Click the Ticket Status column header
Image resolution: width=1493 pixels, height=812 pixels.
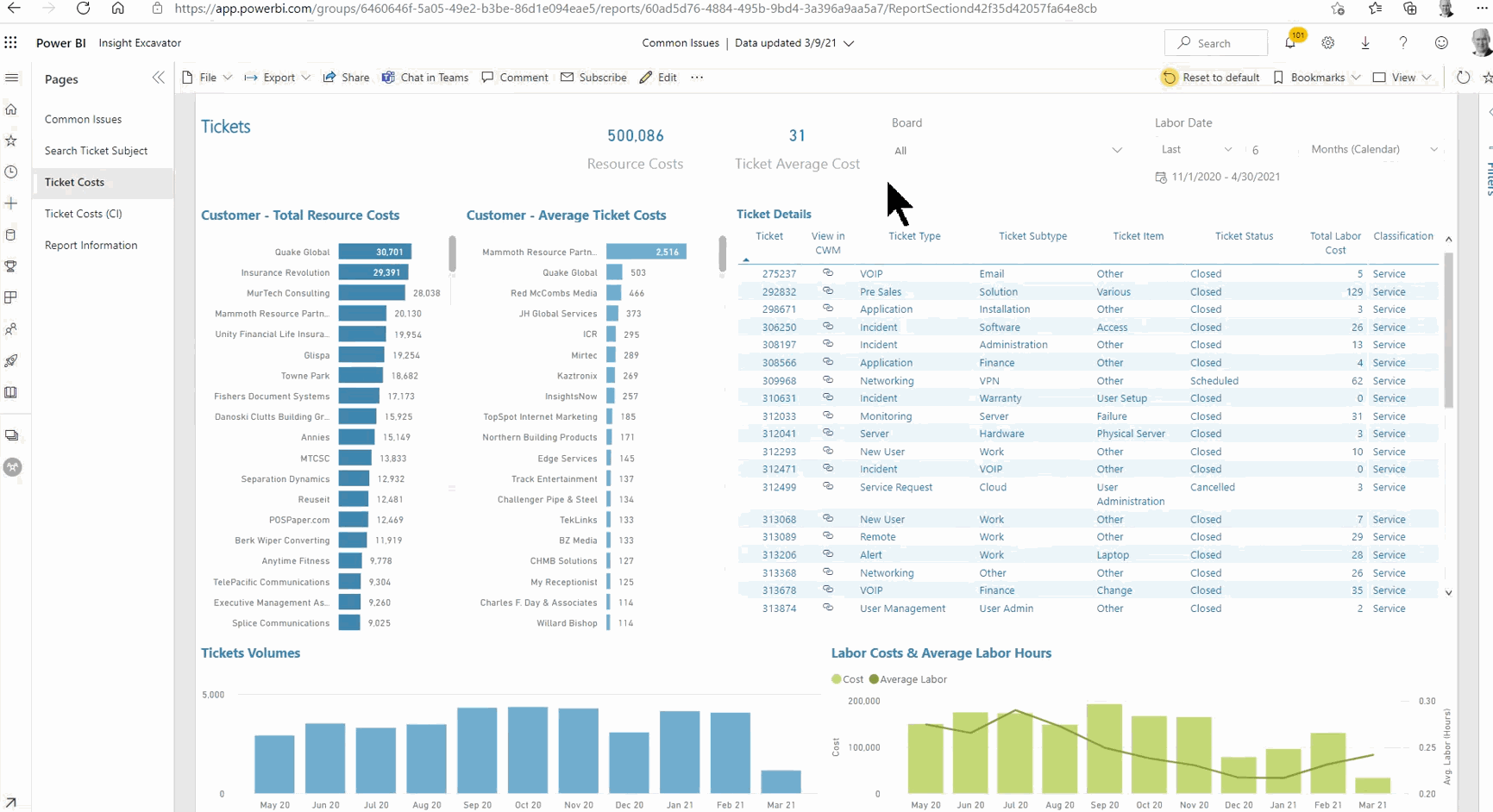click(x=1244, y=236)
